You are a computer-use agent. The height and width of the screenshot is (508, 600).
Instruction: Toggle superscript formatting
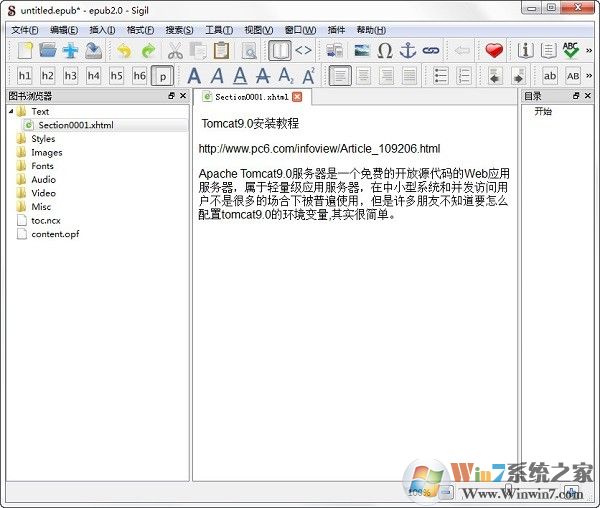308,76
